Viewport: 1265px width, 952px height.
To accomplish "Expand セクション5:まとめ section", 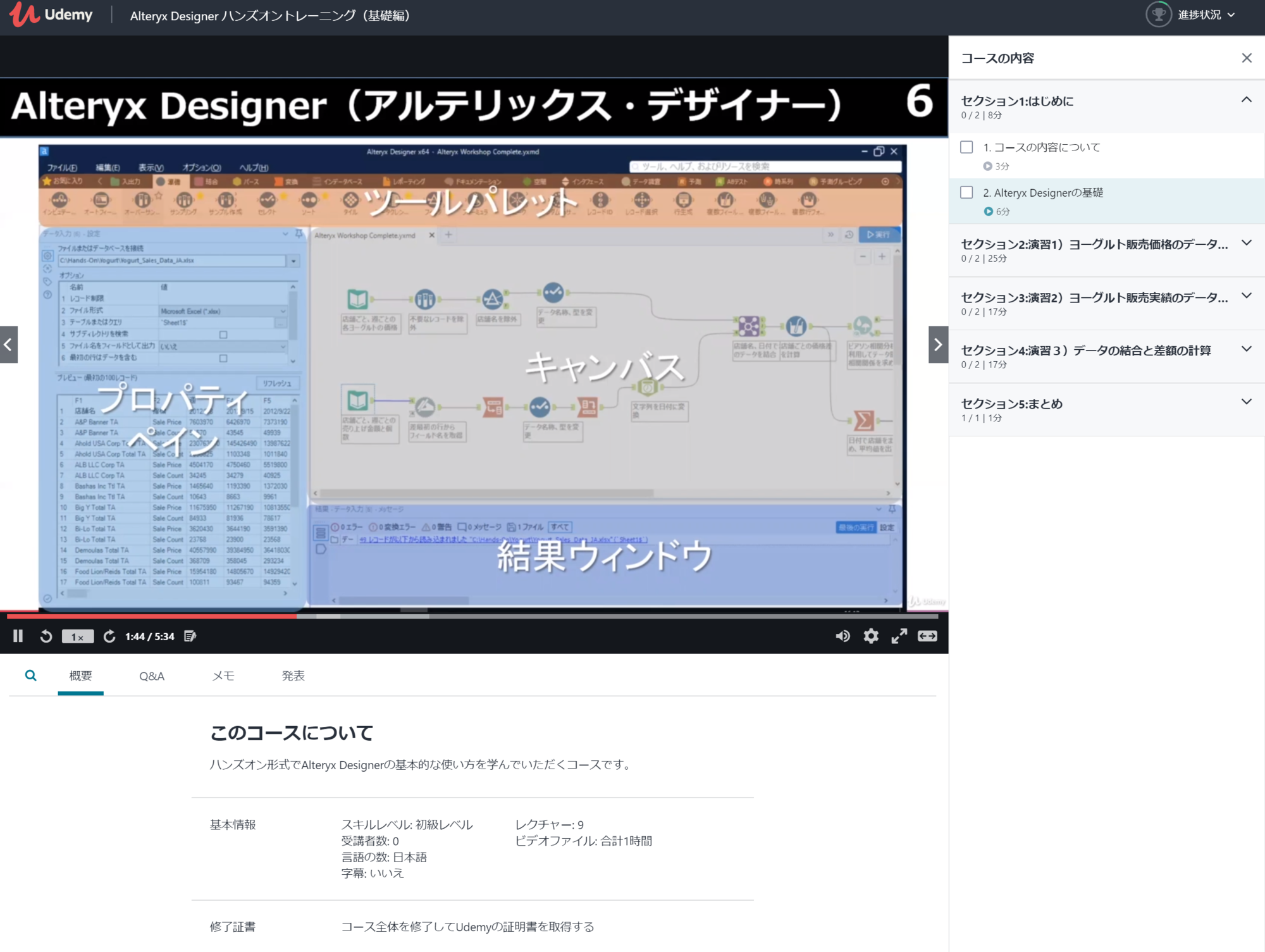I will pyautogui.click(x=1246, y=402).
